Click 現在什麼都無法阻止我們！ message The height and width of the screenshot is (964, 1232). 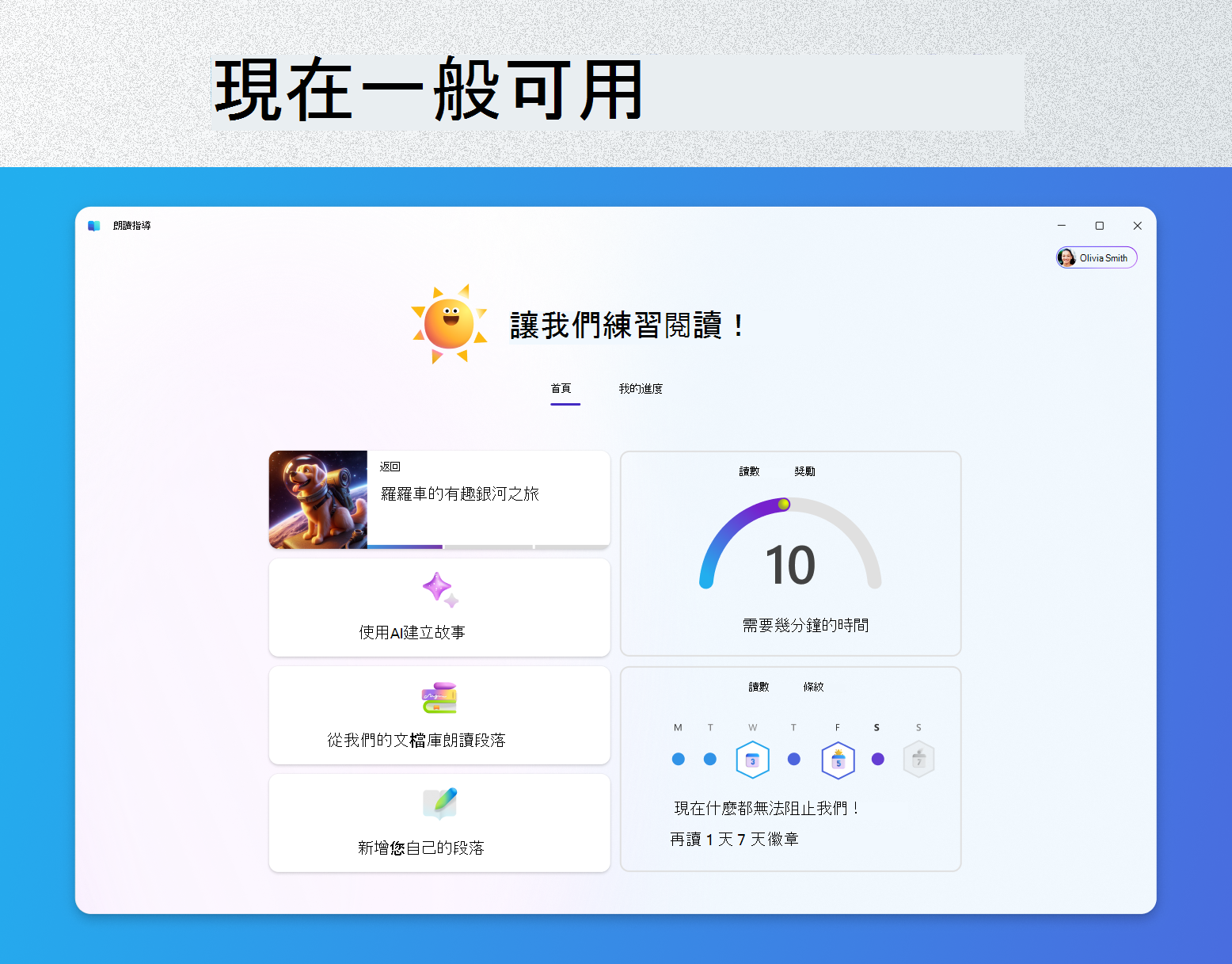point(766,809)
